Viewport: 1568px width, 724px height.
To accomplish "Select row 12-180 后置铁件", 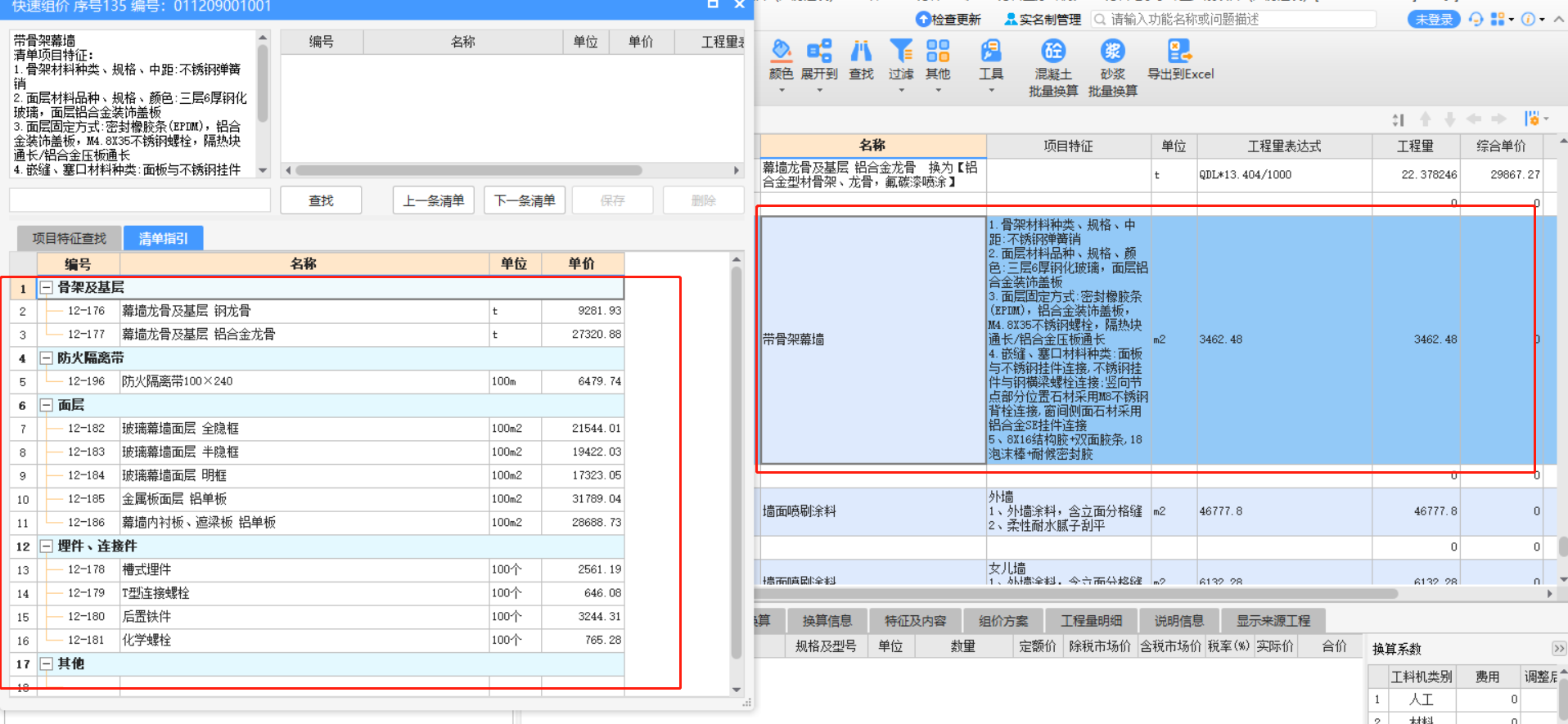I will pyautogui.click(x=317, y=617).
